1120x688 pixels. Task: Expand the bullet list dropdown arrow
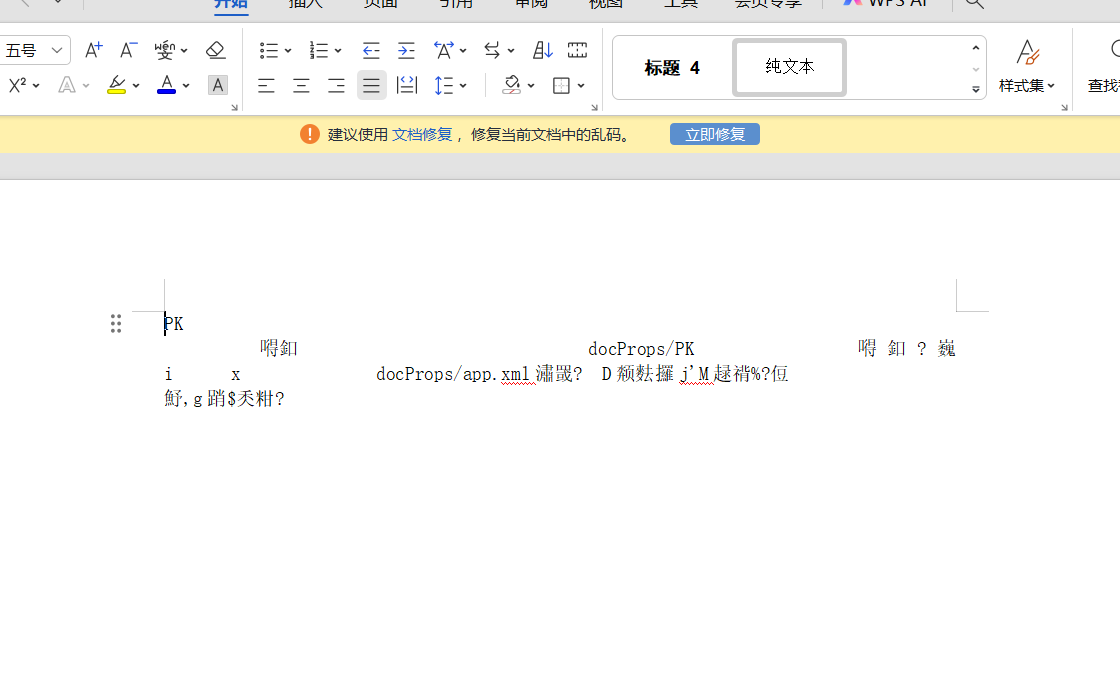coord(288,50)
